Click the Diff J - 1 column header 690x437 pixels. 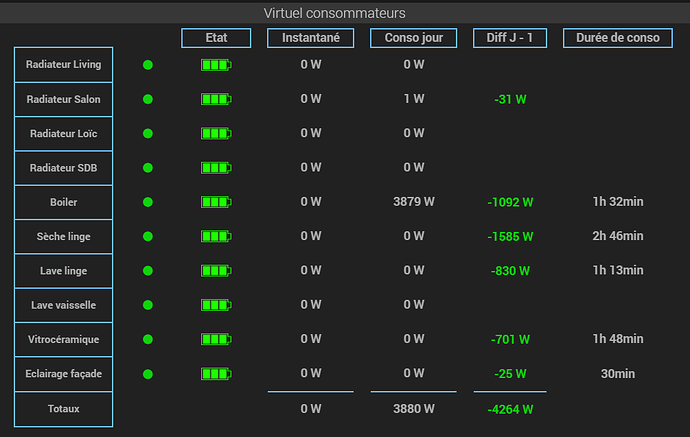[x=510, y=38]
